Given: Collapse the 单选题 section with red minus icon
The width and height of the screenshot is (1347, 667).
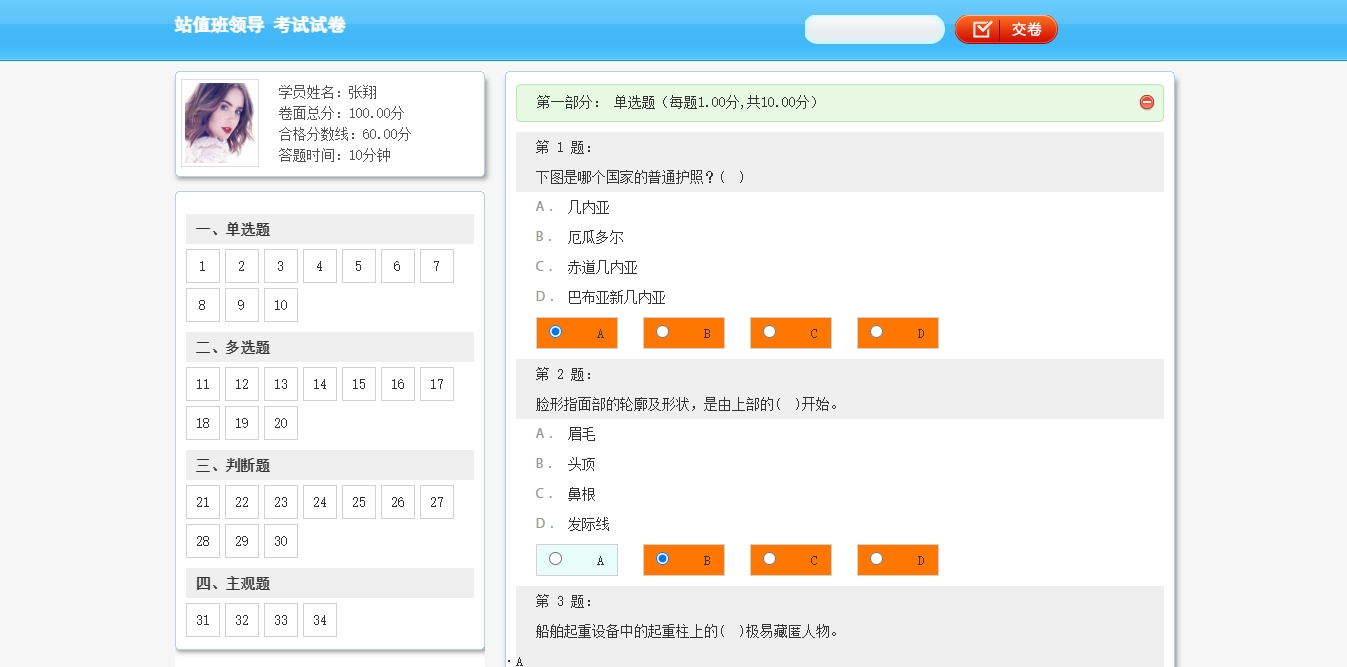Looking at the screenshot, I should point(1147,102).
